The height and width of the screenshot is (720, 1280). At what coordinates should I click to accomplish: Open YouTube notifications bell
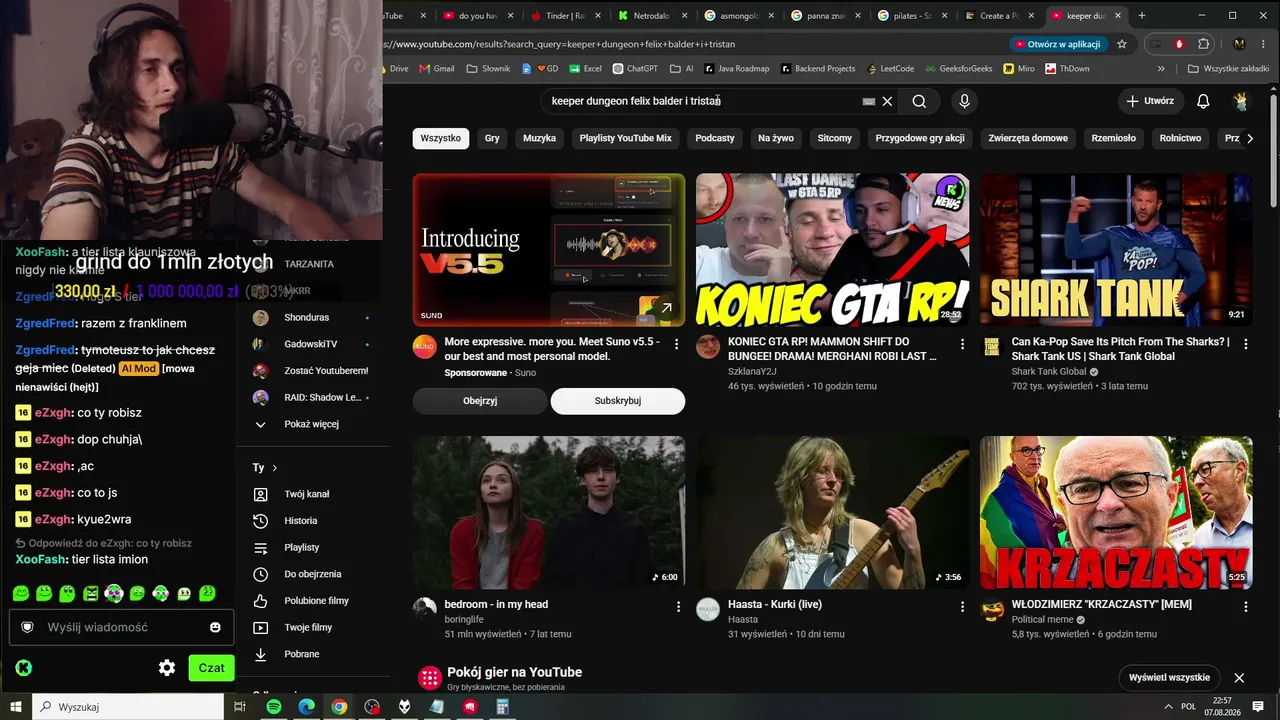pyautogui.click(x=1204, y=101)
